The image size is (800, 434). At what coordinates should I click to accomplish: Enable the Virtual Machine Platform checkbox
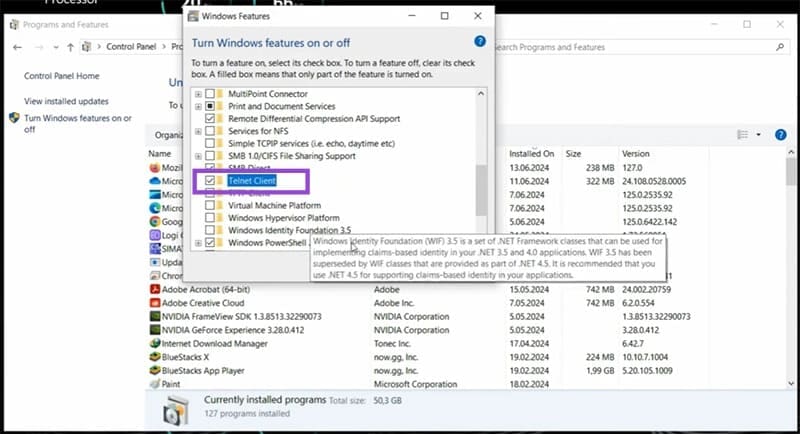(209, 205)
